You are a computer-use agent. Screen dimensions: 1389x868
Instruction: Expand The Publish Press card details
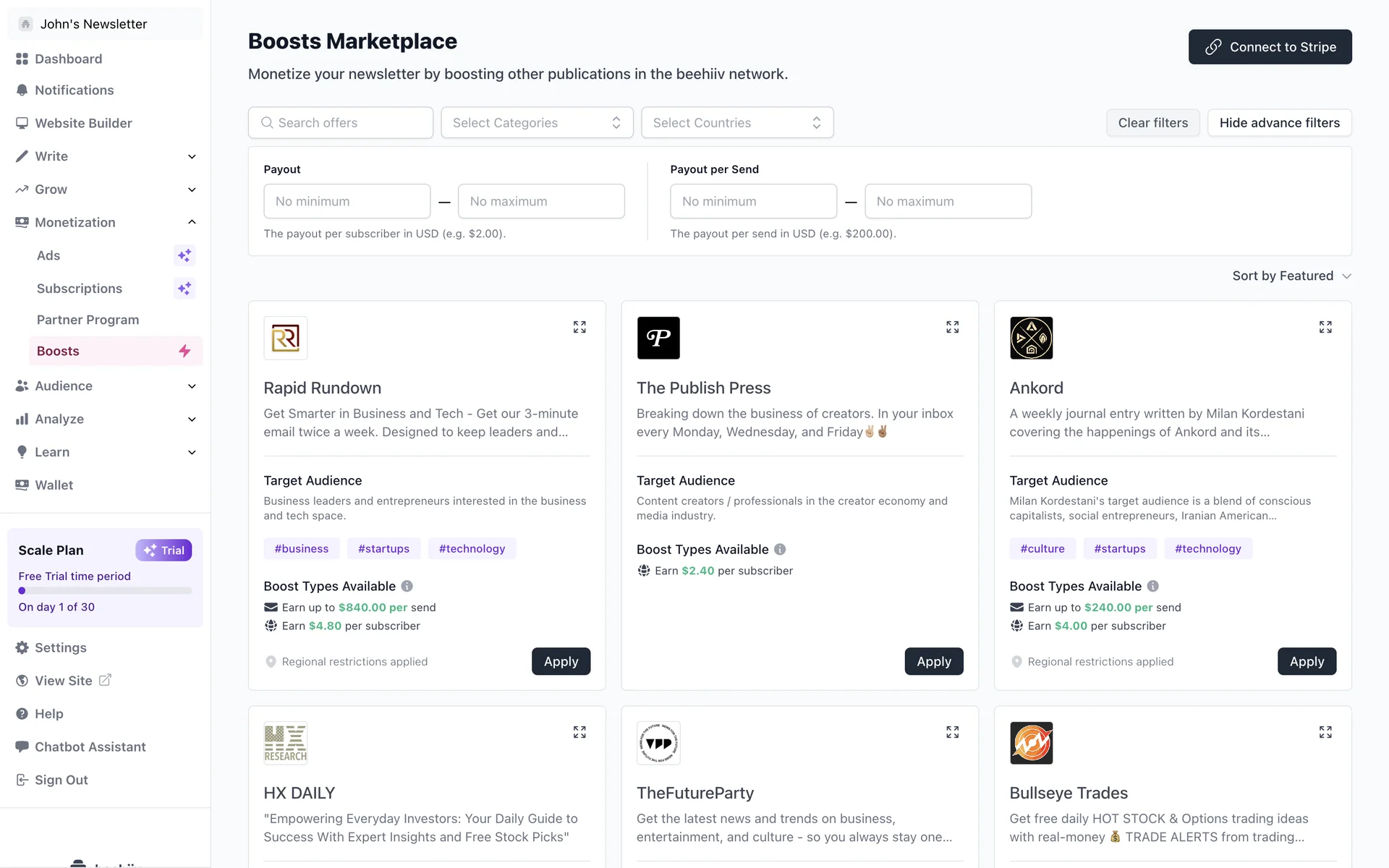coord(952,327)
